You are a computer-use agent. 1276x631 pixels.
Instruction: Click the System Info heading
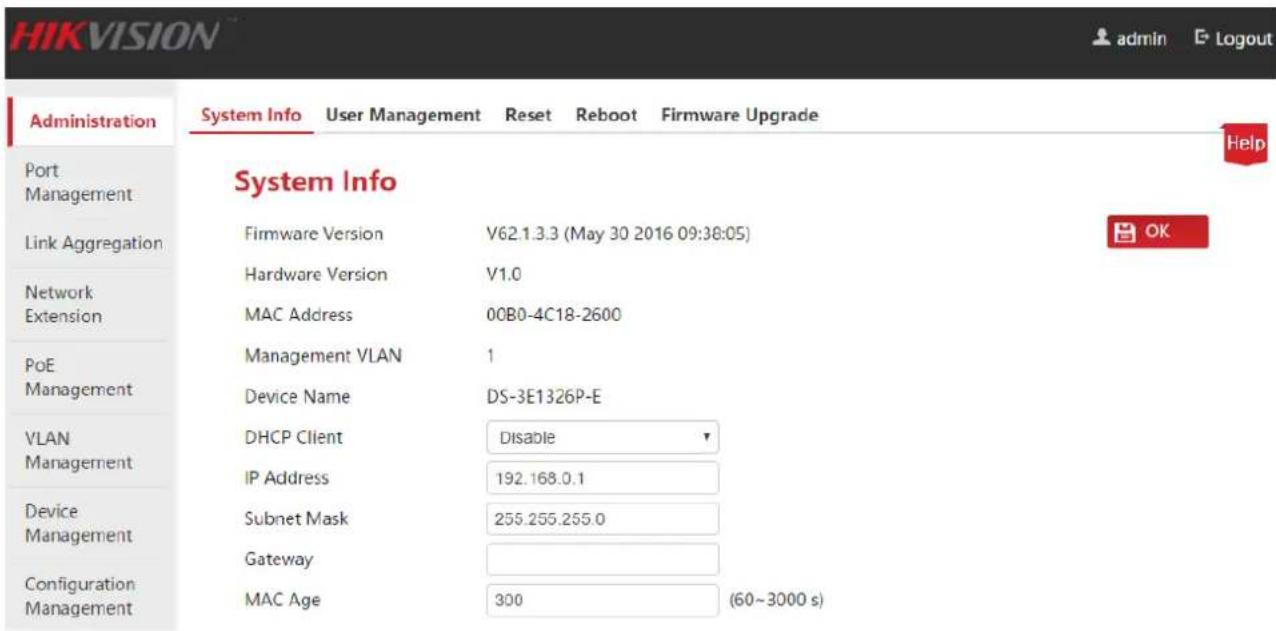coord(315,182)
